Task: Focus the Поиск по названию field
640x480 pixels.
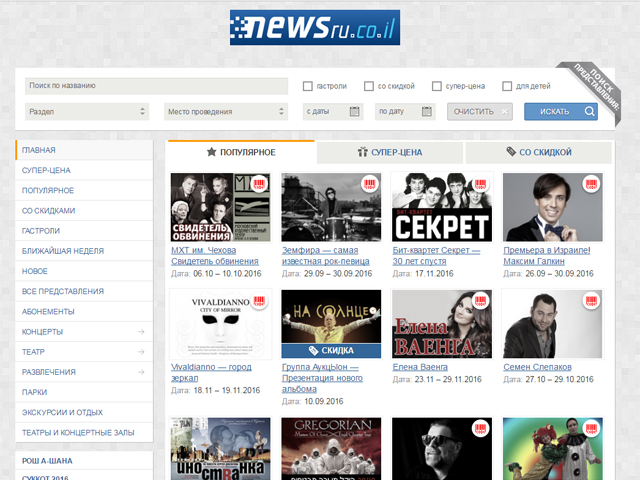Action: click(x=156, y=86)
